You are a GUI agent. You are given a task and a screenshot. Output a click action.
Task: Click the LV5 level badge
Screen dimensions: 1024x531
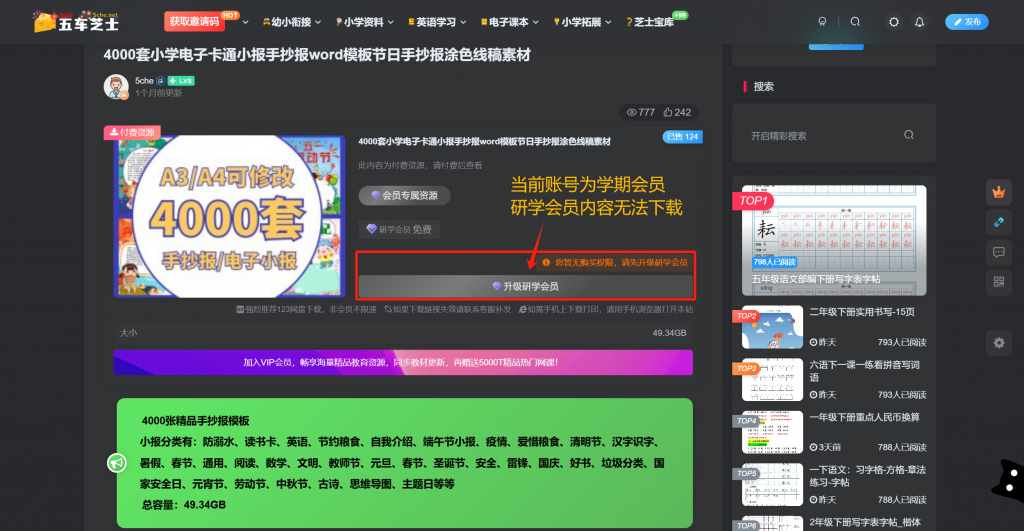[x=181, y=81]
